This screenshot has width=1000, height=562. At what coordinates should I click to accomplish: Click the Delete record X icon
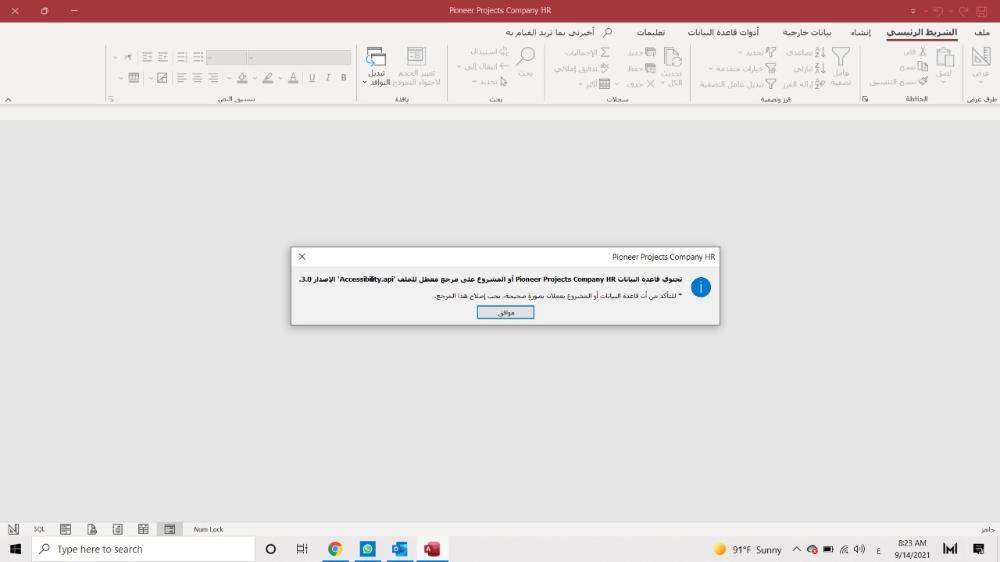(650, 84)
